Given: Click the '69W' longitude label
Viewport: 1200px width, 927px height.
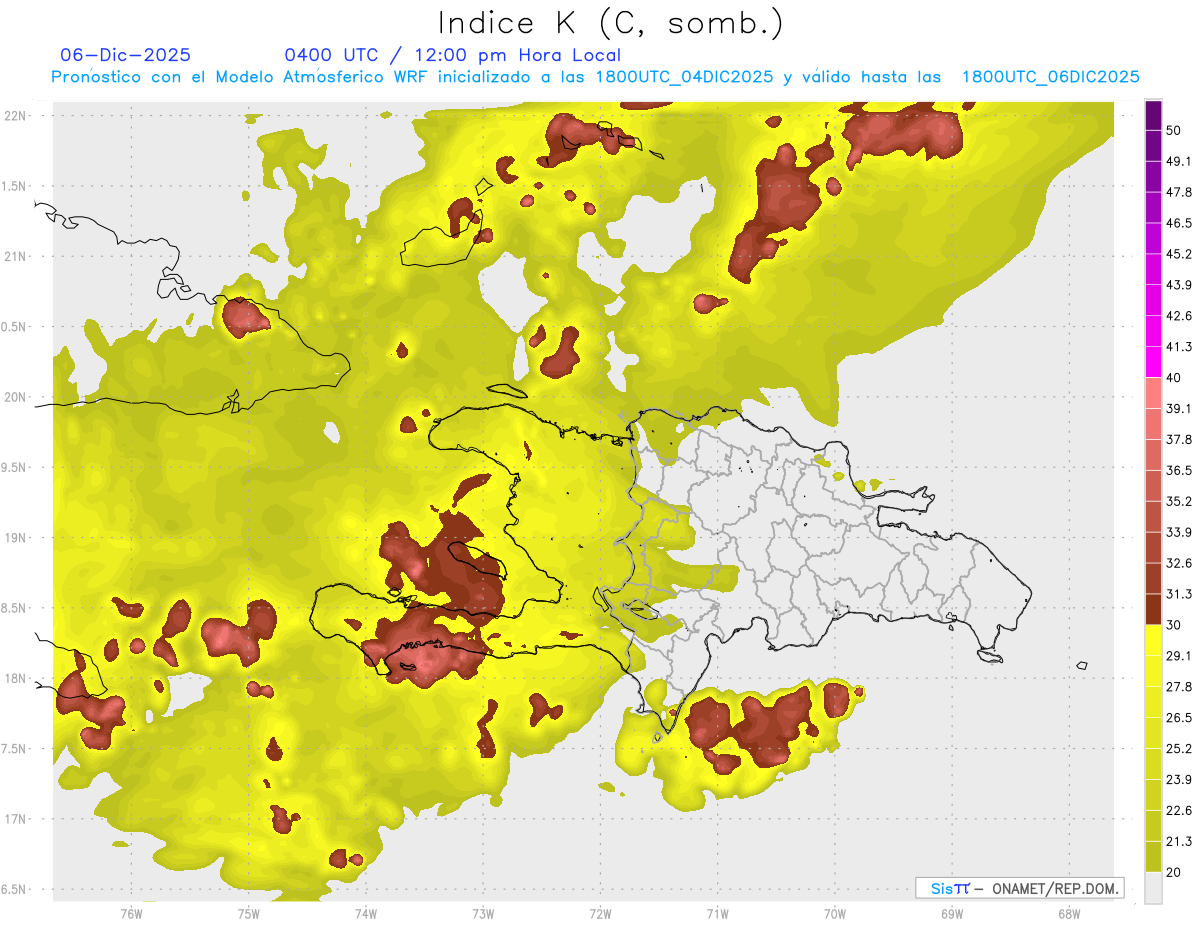Looking at the screenshot, I should [952, 913].
